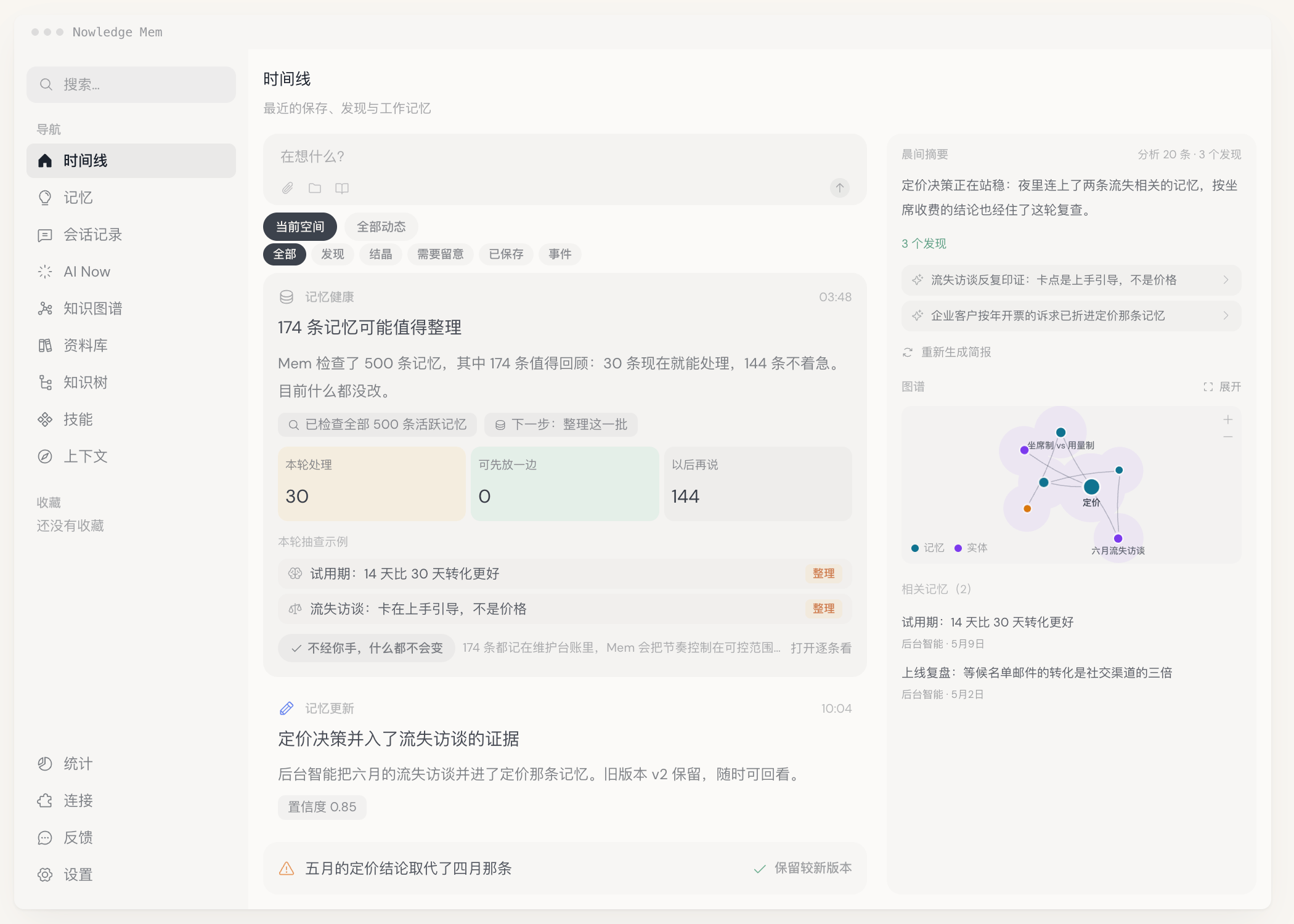1294x924 pixels.
Task: Open 会话记录 chat icon item
Action: point(131,235)
